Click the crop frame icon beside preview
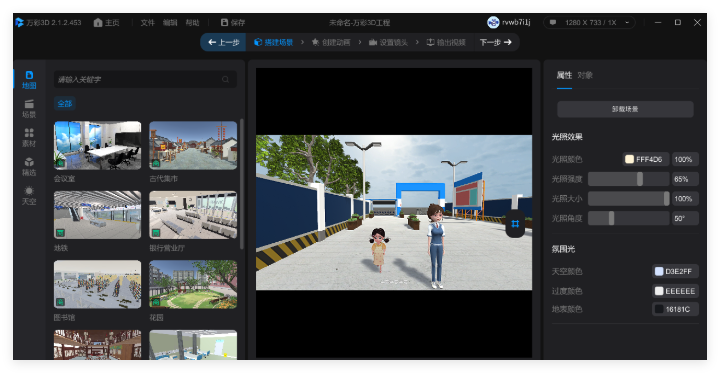 tap(515, 224)
